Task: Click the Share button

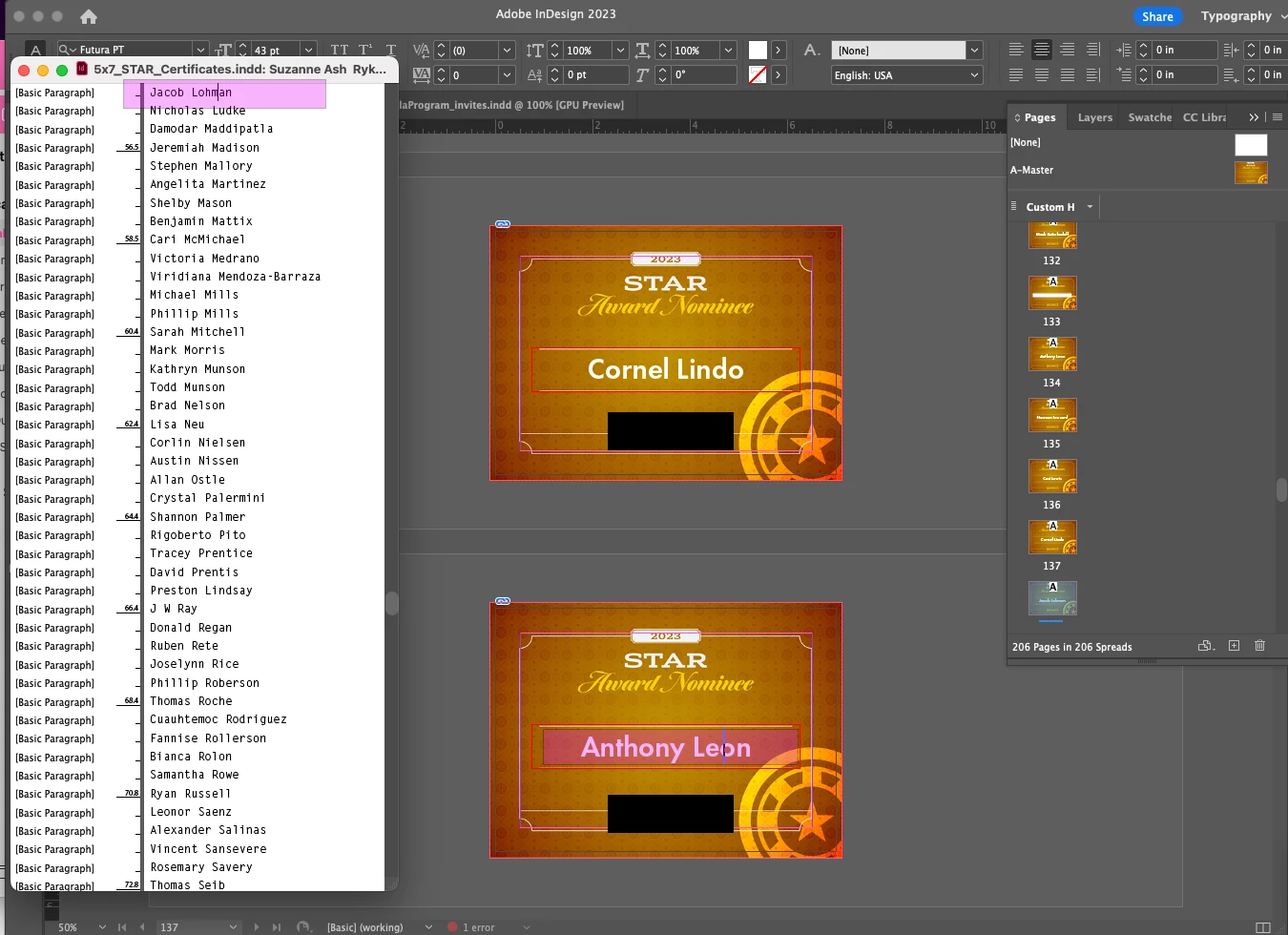Action: pos(1157,16)
